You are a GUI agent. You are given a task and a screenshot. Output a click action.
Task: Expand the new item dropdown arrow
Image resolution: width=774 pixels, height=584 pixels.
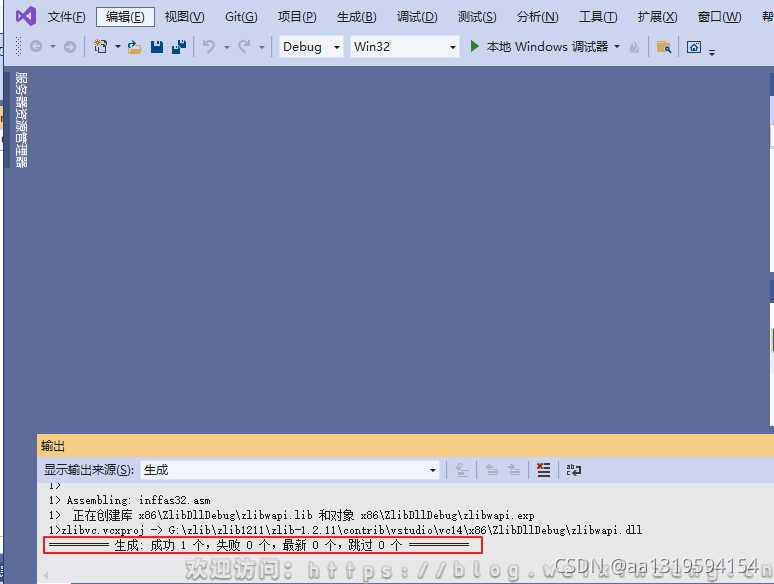[117, 47]
